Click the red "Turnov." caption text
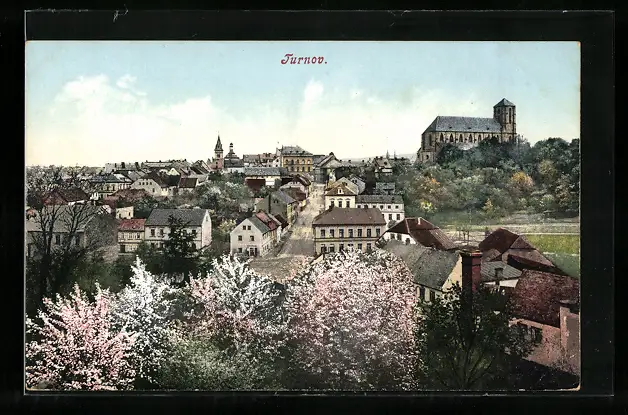628x415 pixels. tap(303, 59)
